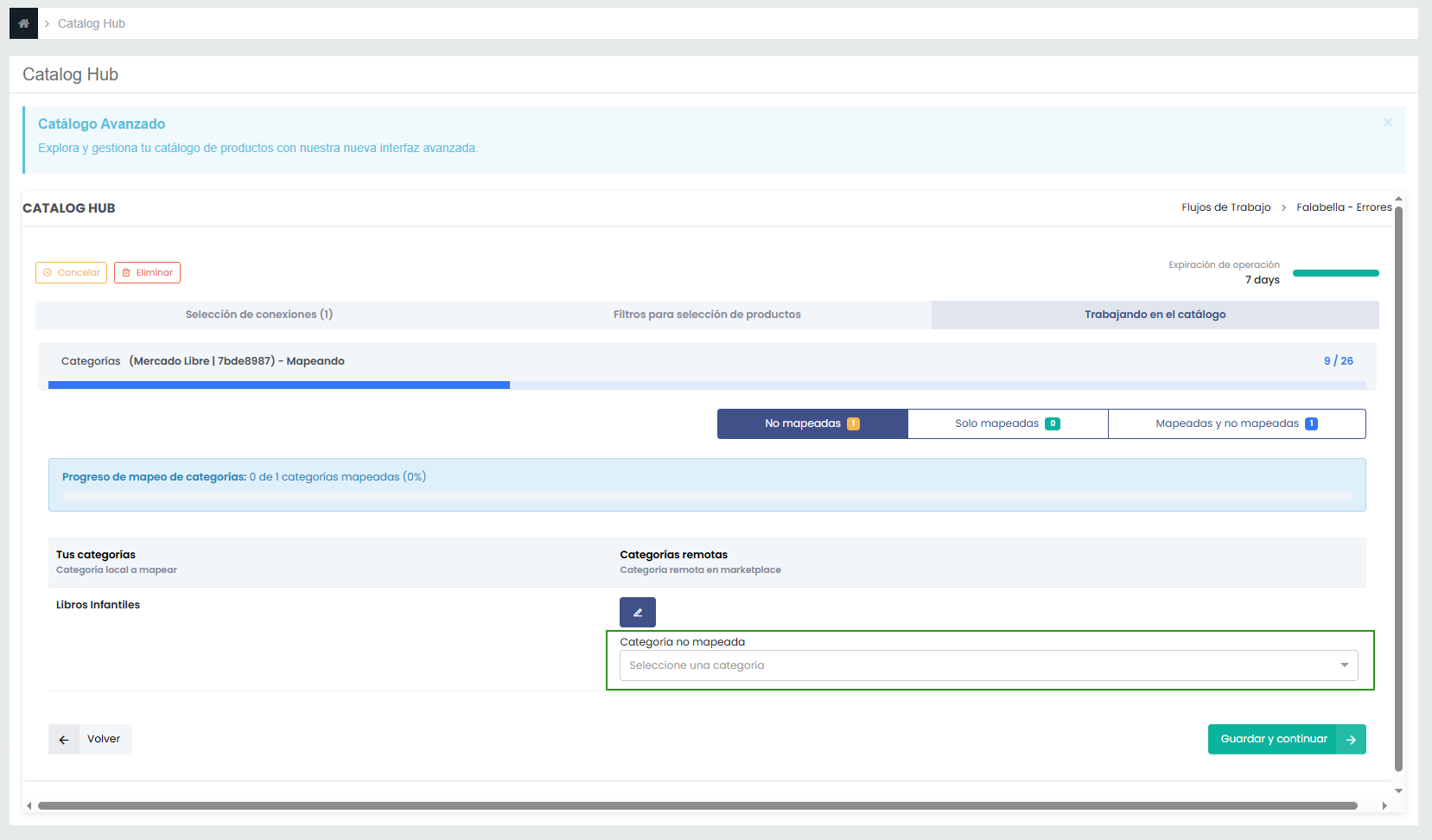Open the Trabajando en el catálogo tab

tap(1155, 315)
